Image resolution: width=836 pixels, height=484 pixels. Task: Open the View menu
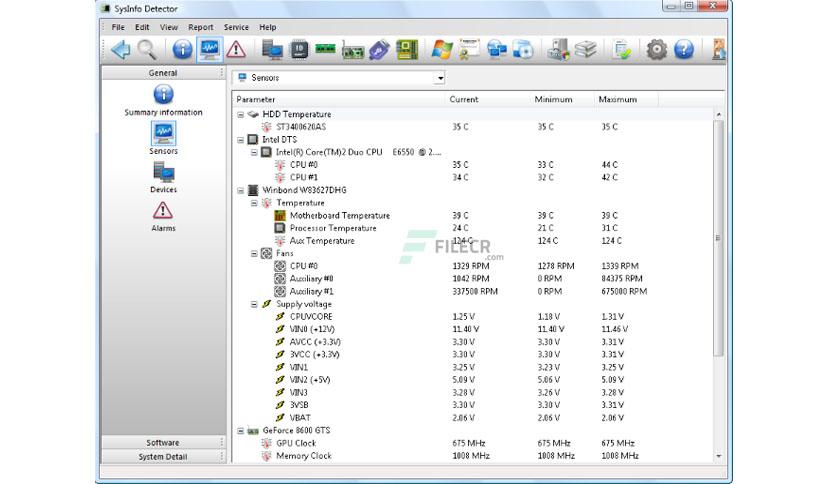coord(168,27)
